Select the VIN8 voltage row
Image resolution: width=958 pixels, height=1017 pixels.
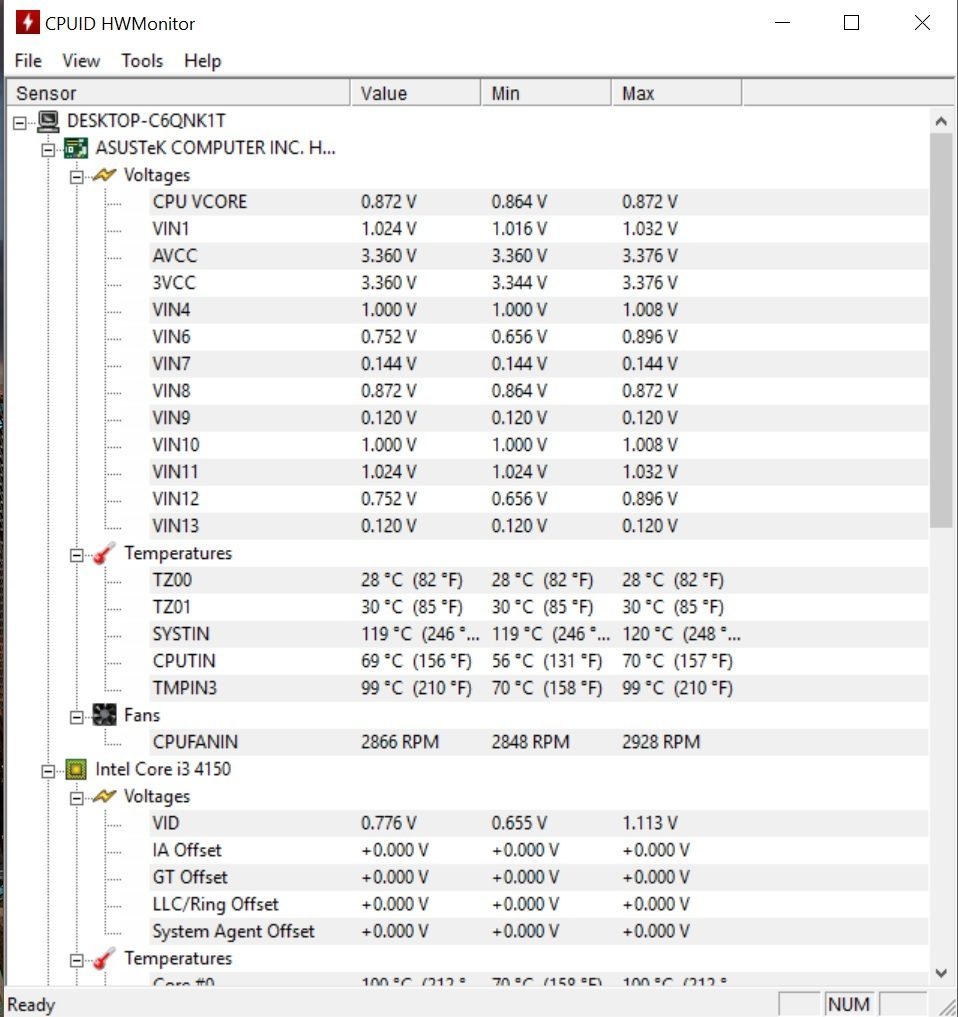pos(538,391)
